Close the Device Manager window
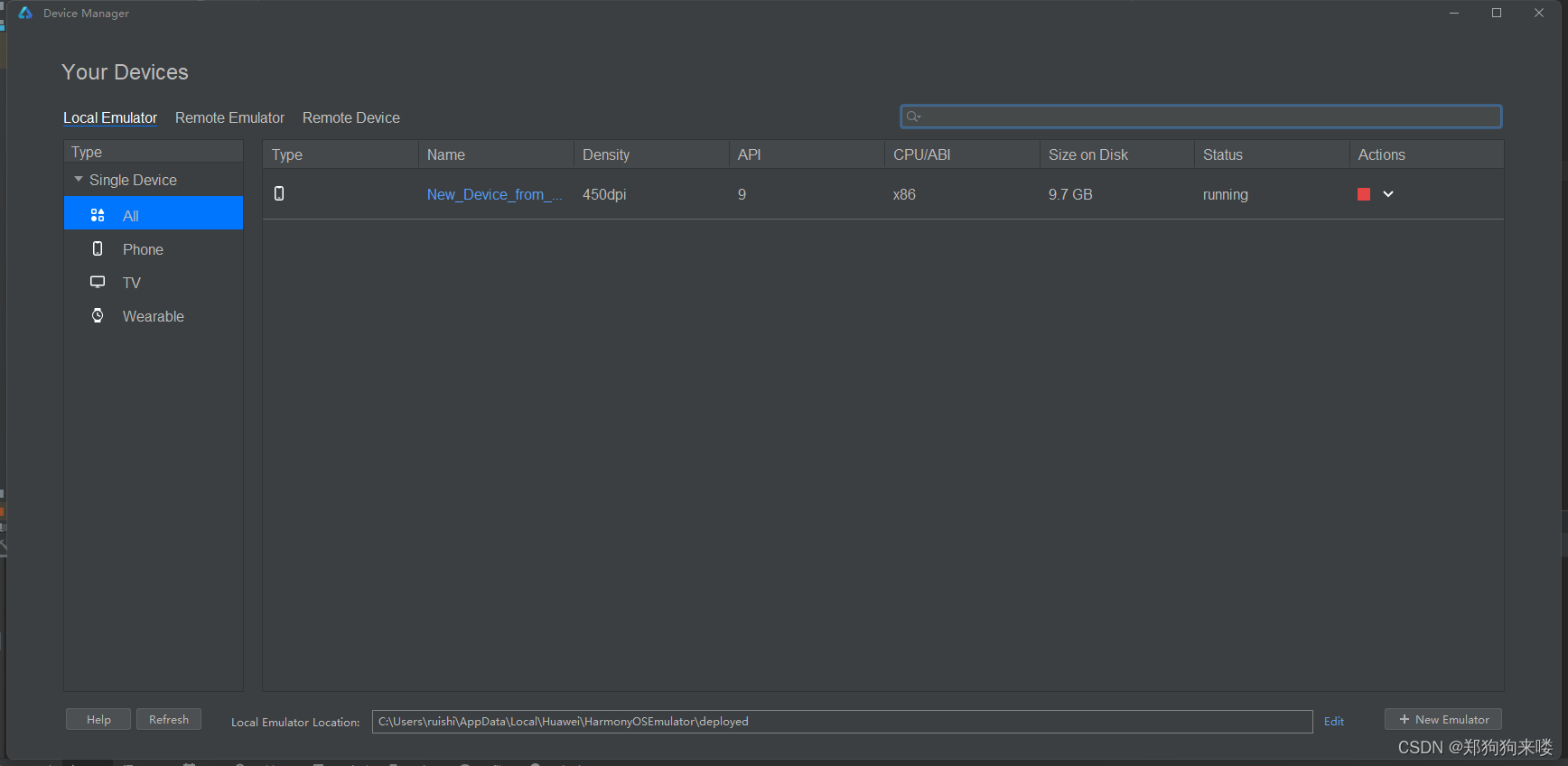The image size is (1568, 766). pos(1539,13)
